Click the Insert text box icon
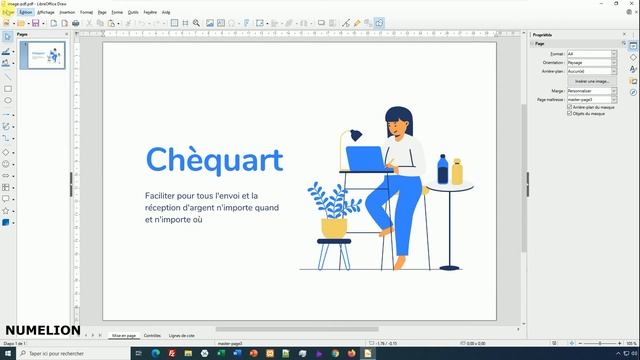The image size is (640, 360). (x=221, y=23)
